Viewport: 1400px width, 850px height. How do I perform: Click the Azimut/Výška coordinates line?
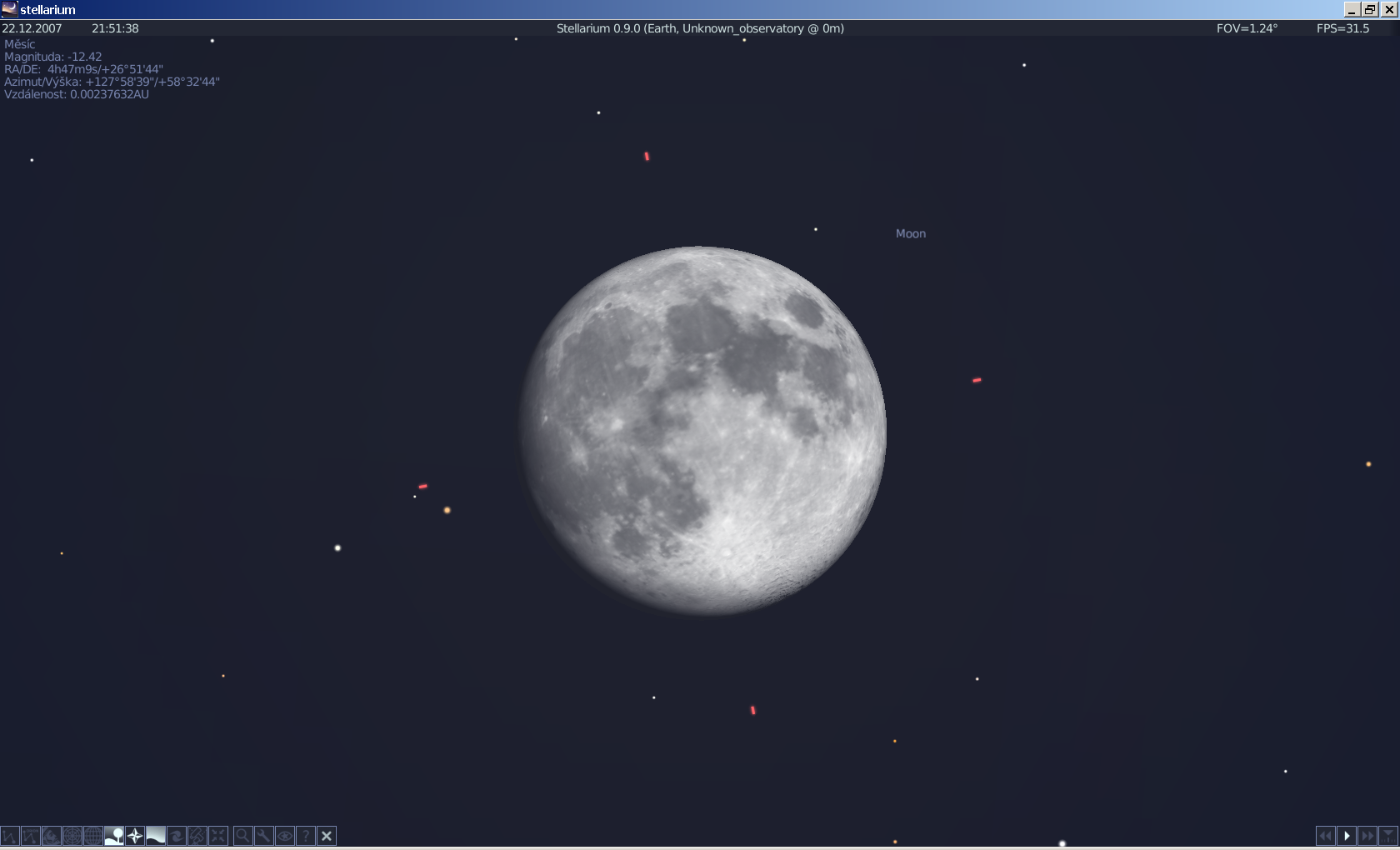point(112,82)
